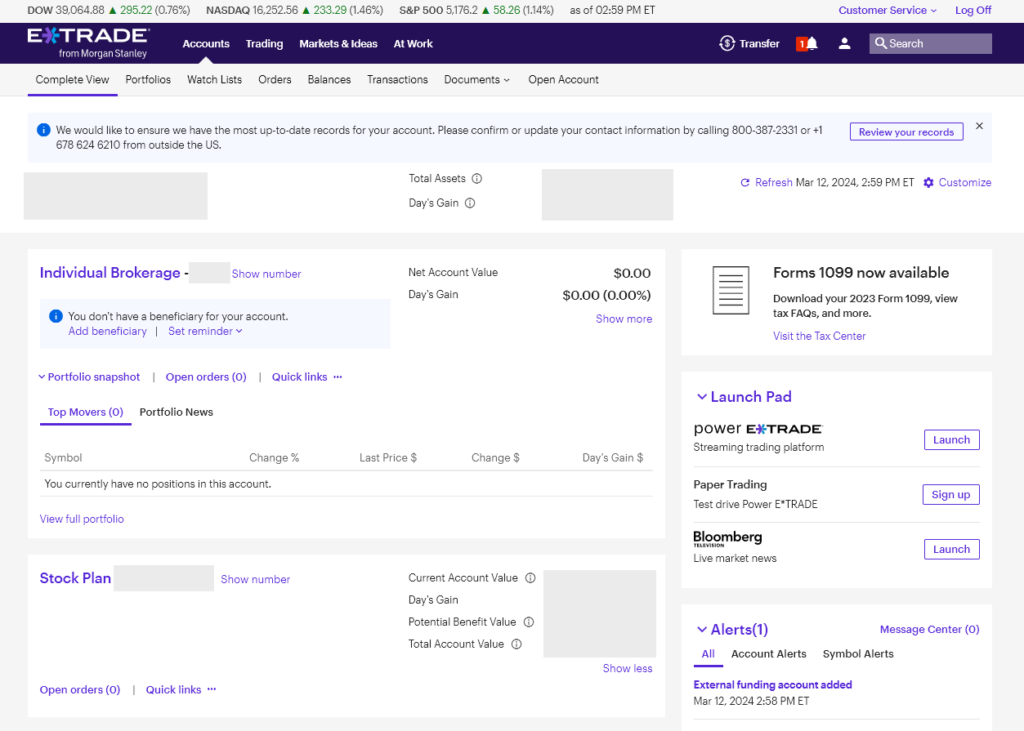Screen dimensions: 1024x731
Task: Open Quick links ellipsis in Individual Brokerage
Action: tap(338, 377)
